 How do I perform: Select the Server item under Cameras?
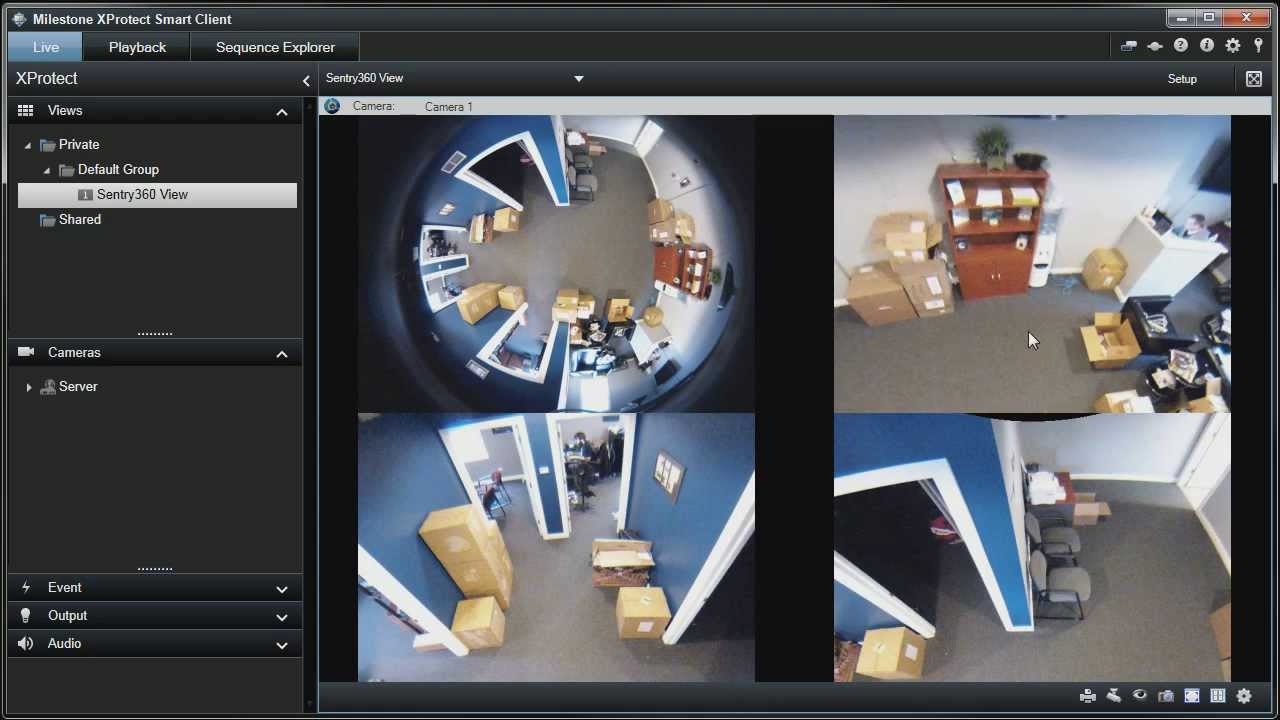coord(78,386)
